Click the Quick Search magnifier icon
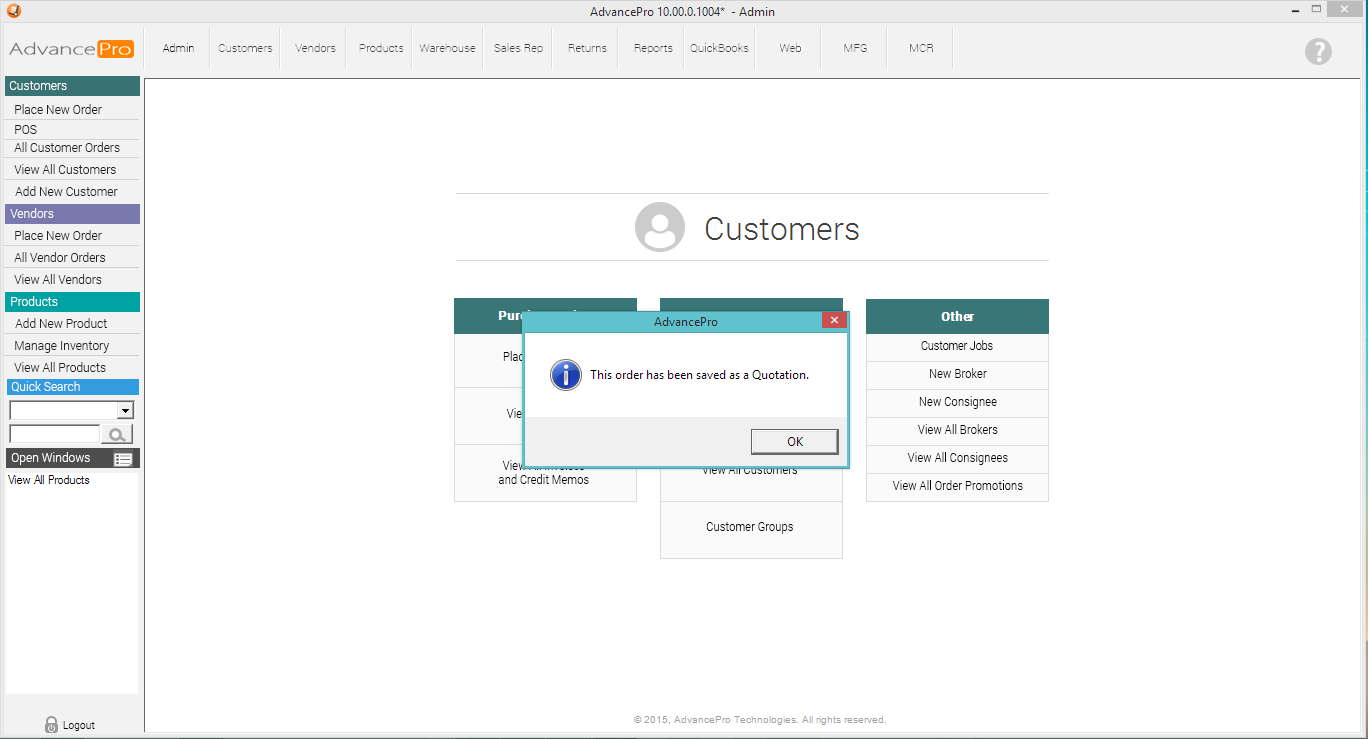1368x739 pixels. 117,434
